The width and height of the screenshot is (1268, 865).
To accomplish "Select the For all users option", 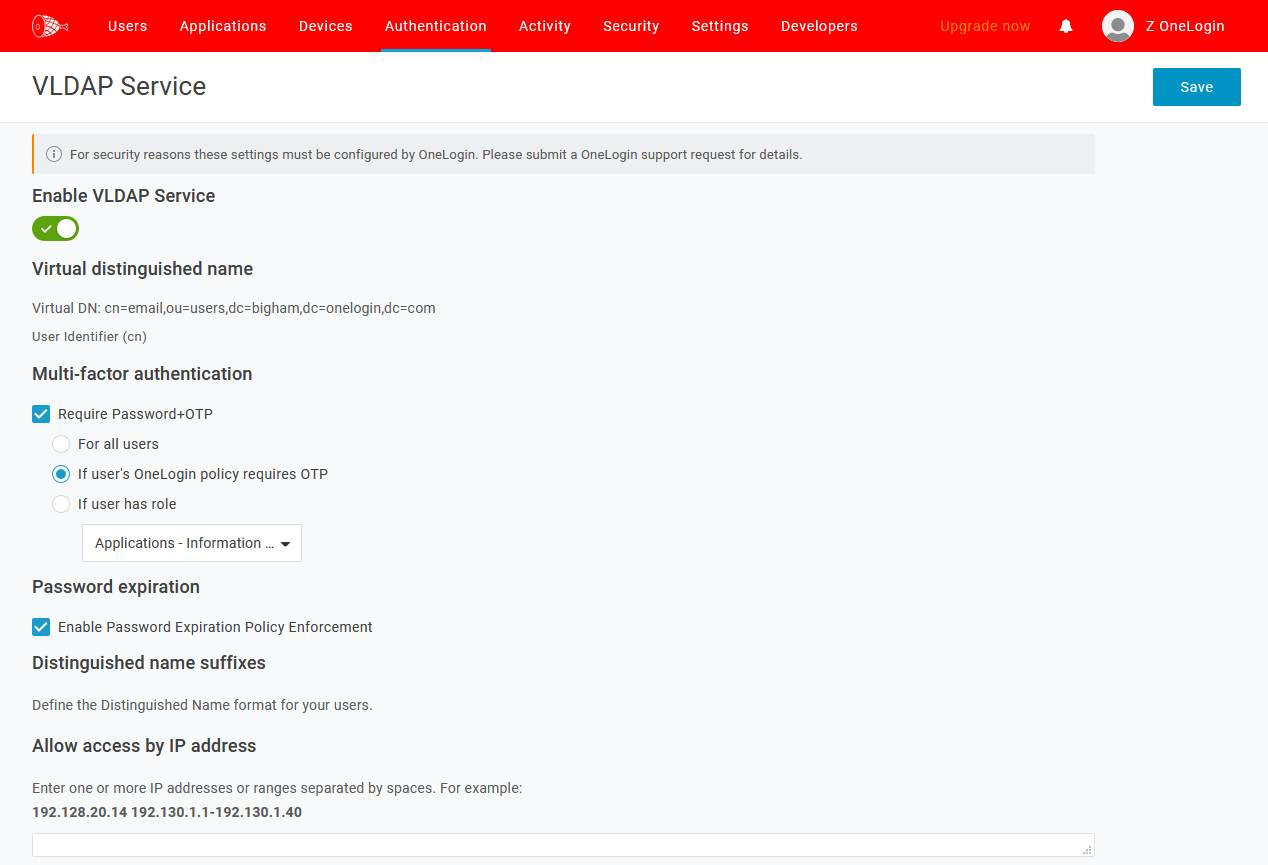I will click(x=60, y=443).
